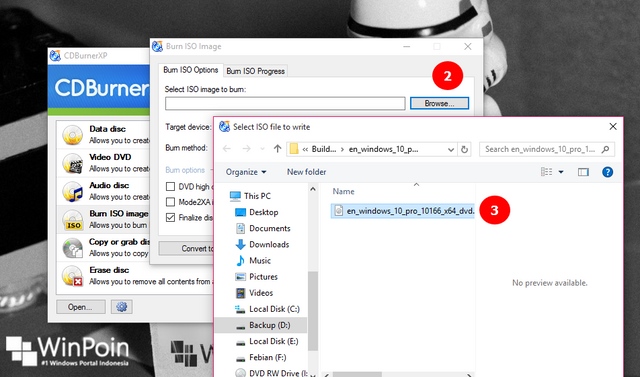Toggle the Mode2XA checkbox
Viewport: 640px width, 377px height.
(x=170, y=202)
